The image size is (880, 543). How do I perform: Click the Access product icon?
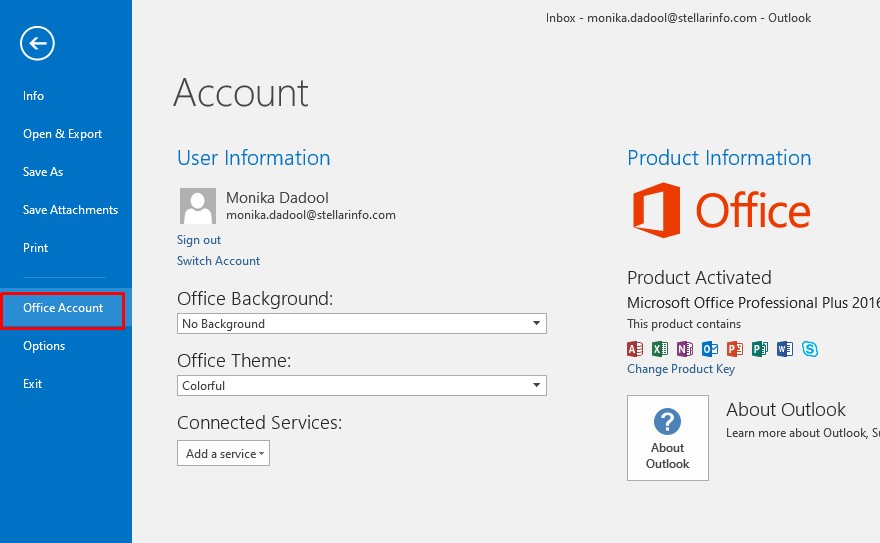tap(635, 349)
